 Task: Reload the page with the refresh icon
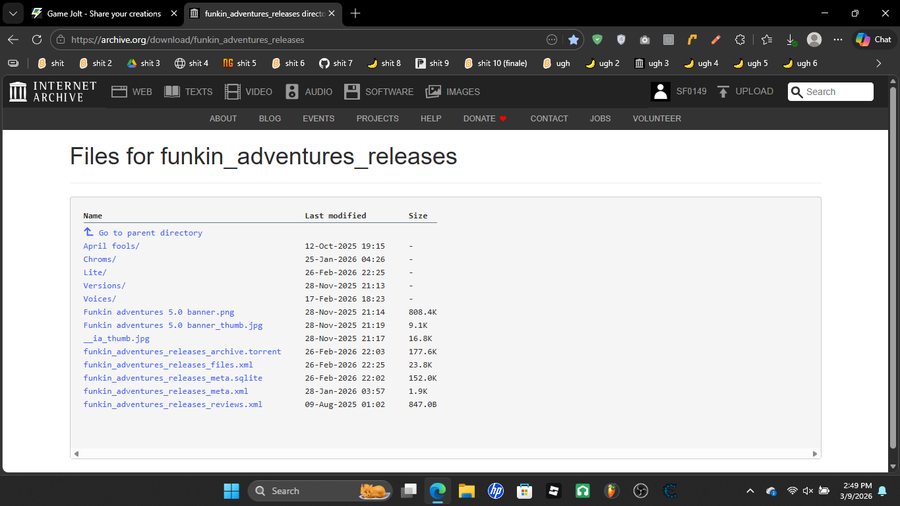click(x=37, y=40)
